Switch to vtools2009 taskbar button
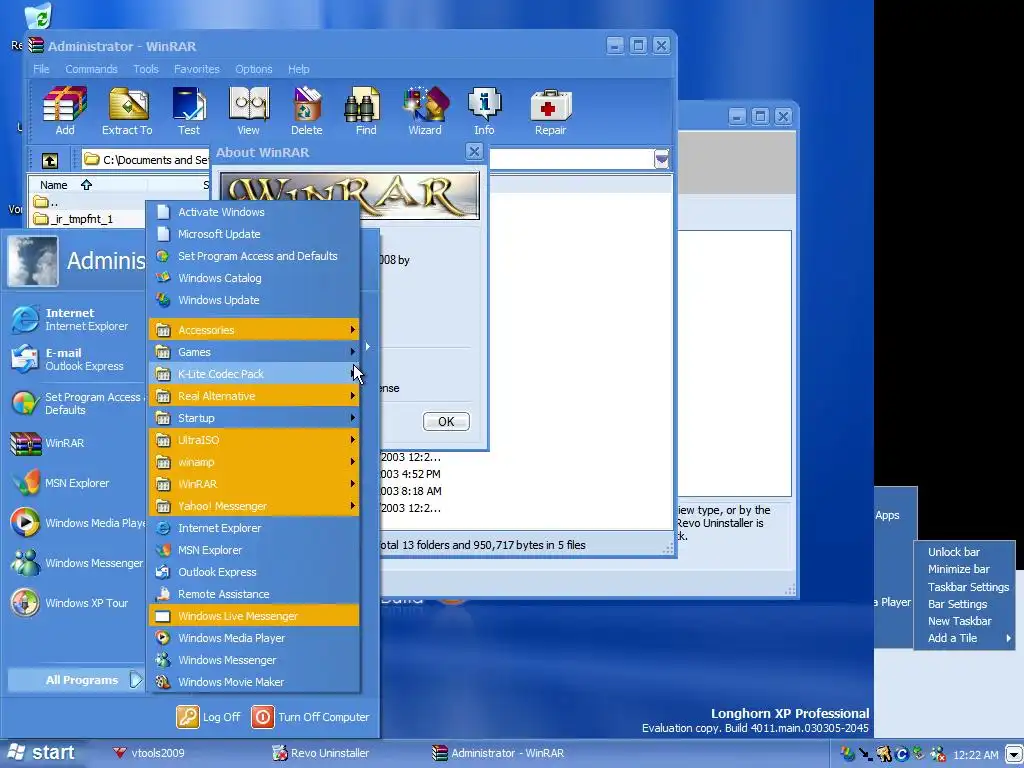 149,753
